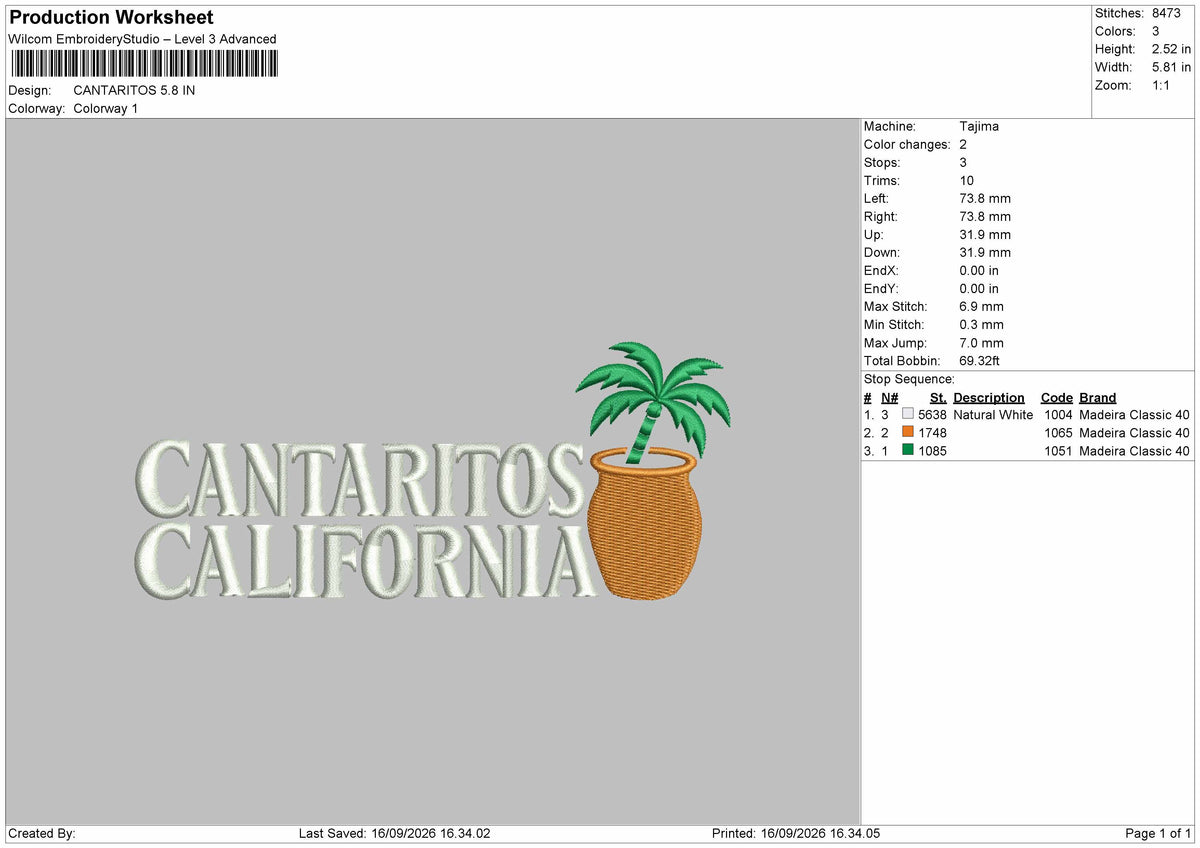
Task: Click the 'Code' column header
Action: coord(1056,398)
